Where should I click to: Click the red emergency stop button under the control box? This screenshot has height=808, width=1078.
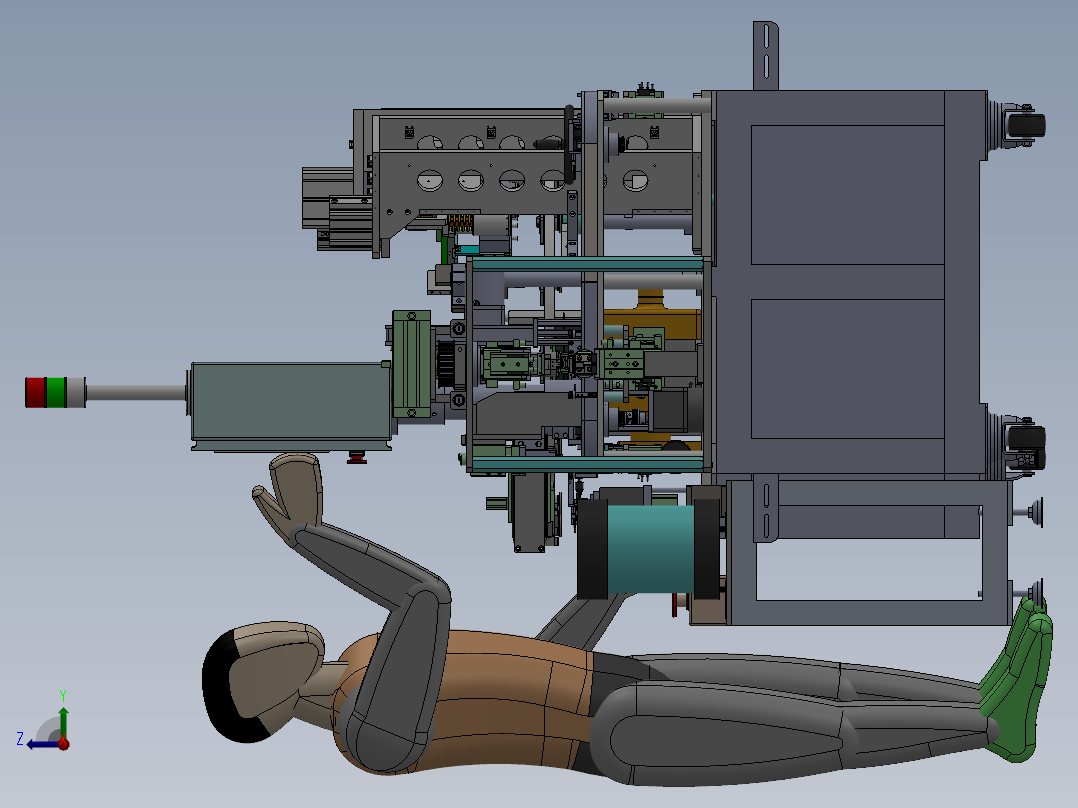coord(356,457)
